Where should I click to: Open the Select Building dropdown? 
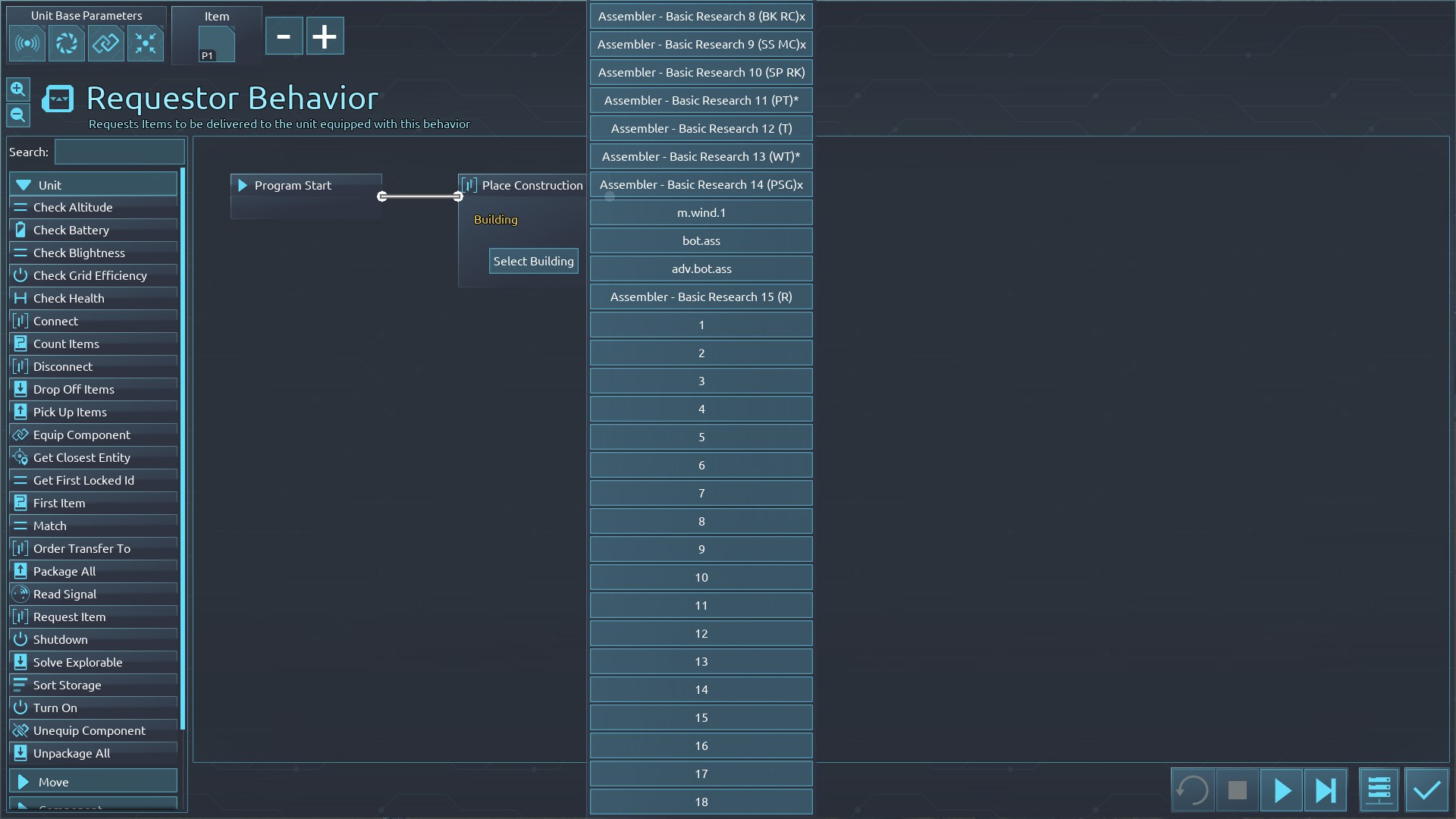(533, 261)
